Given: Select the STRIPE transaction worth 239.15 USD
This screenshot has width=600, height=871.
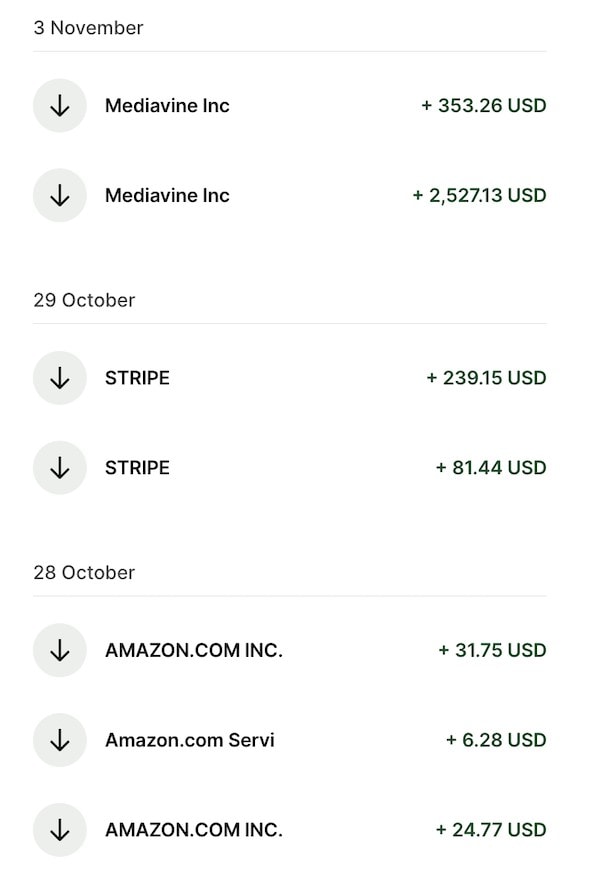Looking at the screenshot, I should point(137,378).
